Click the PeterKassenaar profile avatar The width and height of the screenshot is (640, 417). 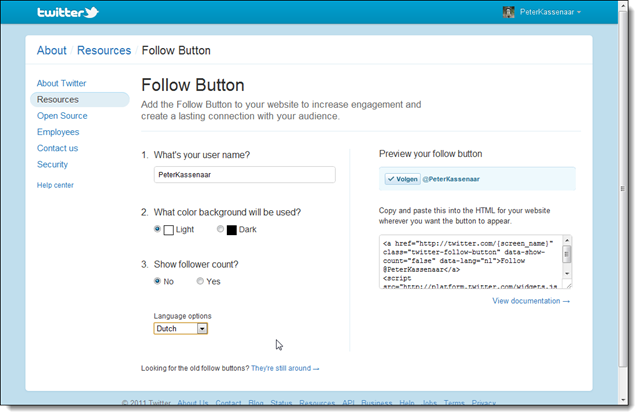click(x=508, y=12)
